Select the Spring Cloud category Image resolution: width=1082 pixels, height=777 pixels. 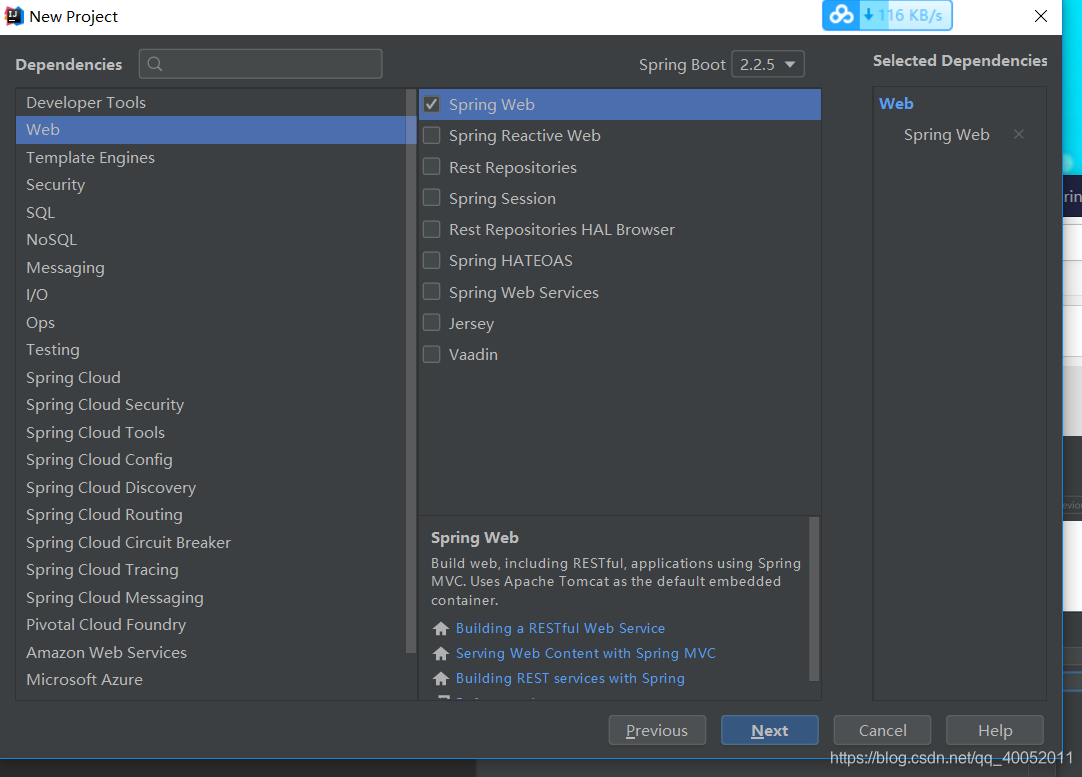(211, 377)
